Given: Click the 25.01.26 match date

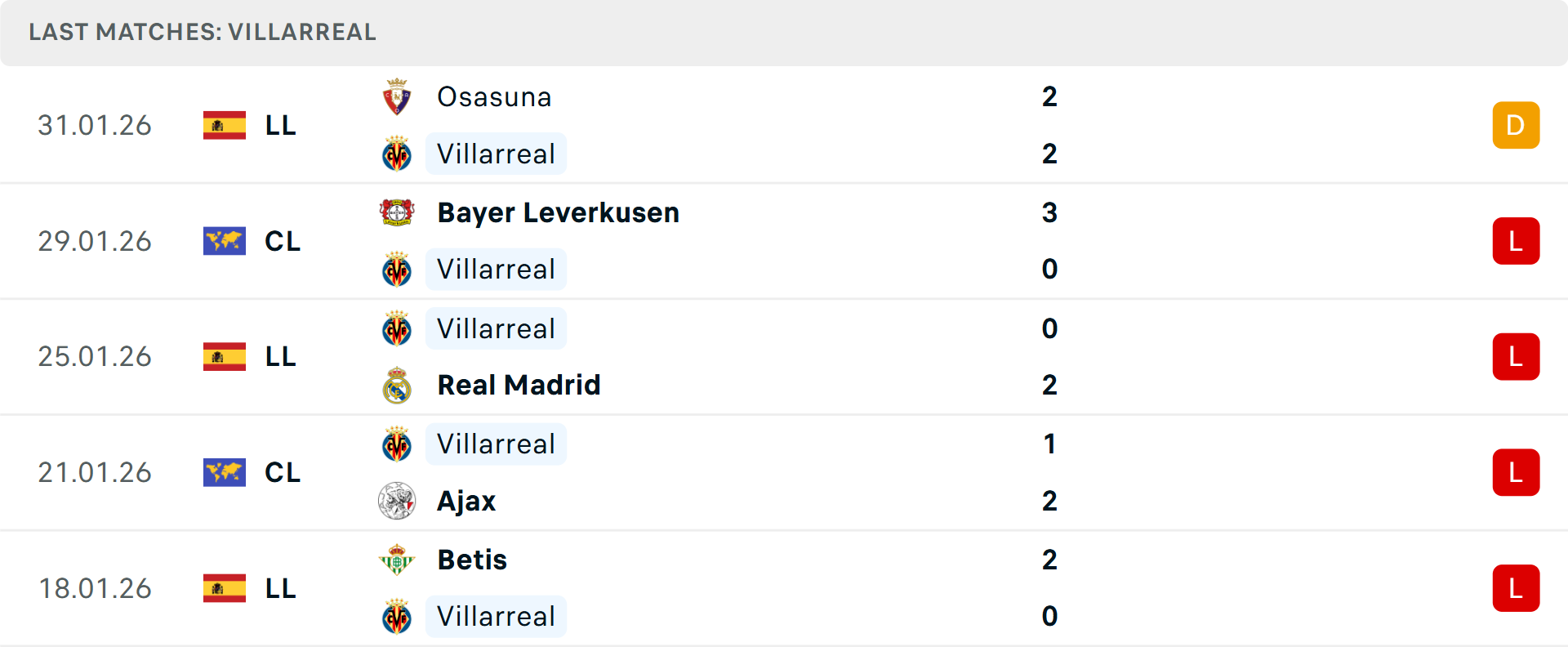Looking at the screenshot, I should [95, 357].
